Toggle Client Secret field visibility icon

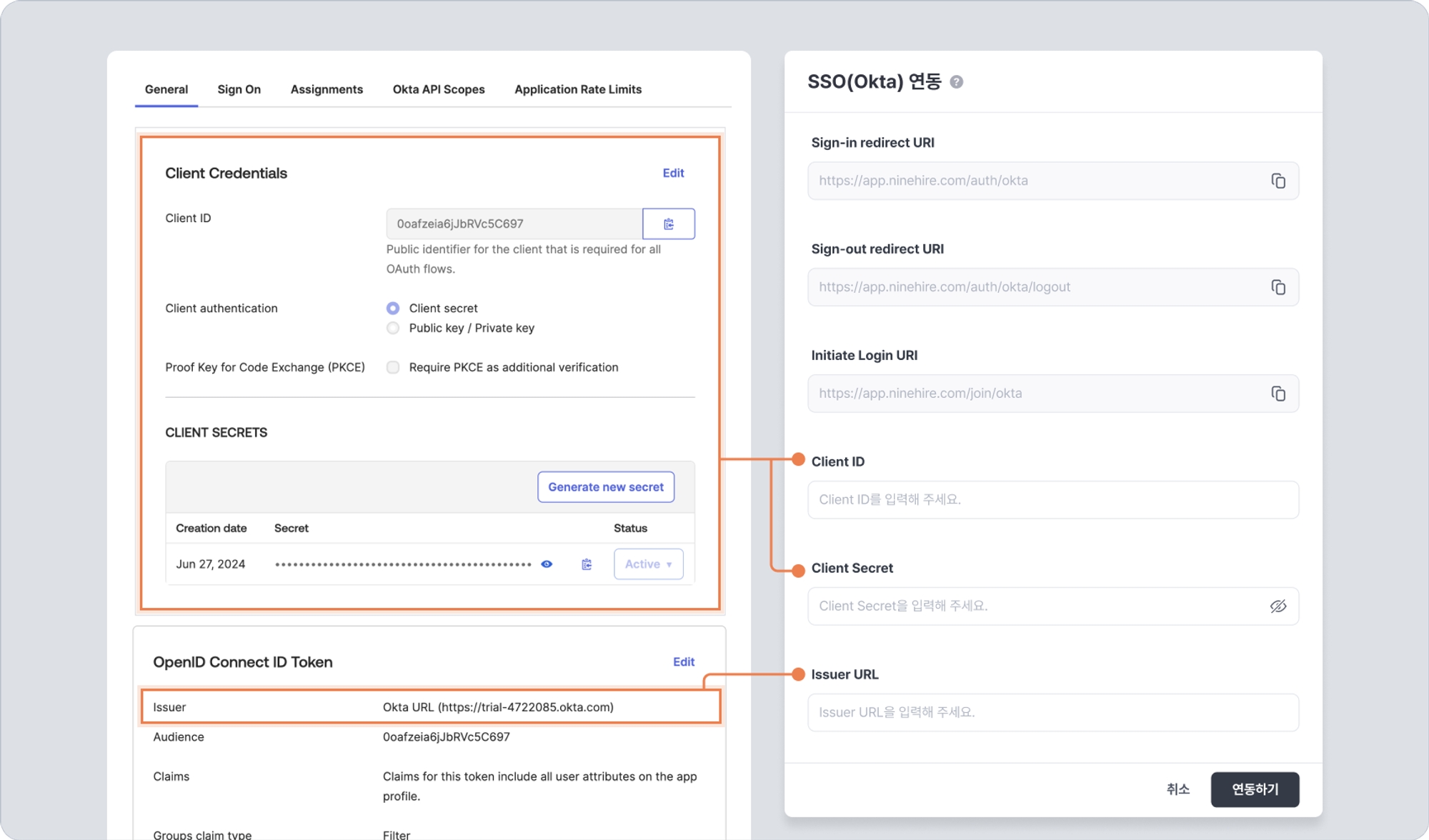pos(1278,606)
